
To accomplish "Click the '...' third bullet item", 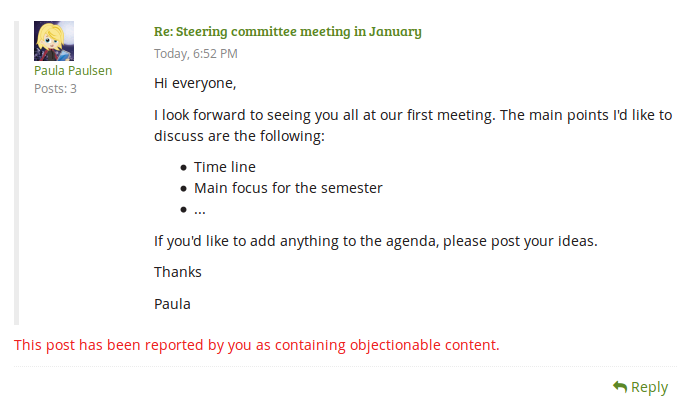I will pos(200,208).
